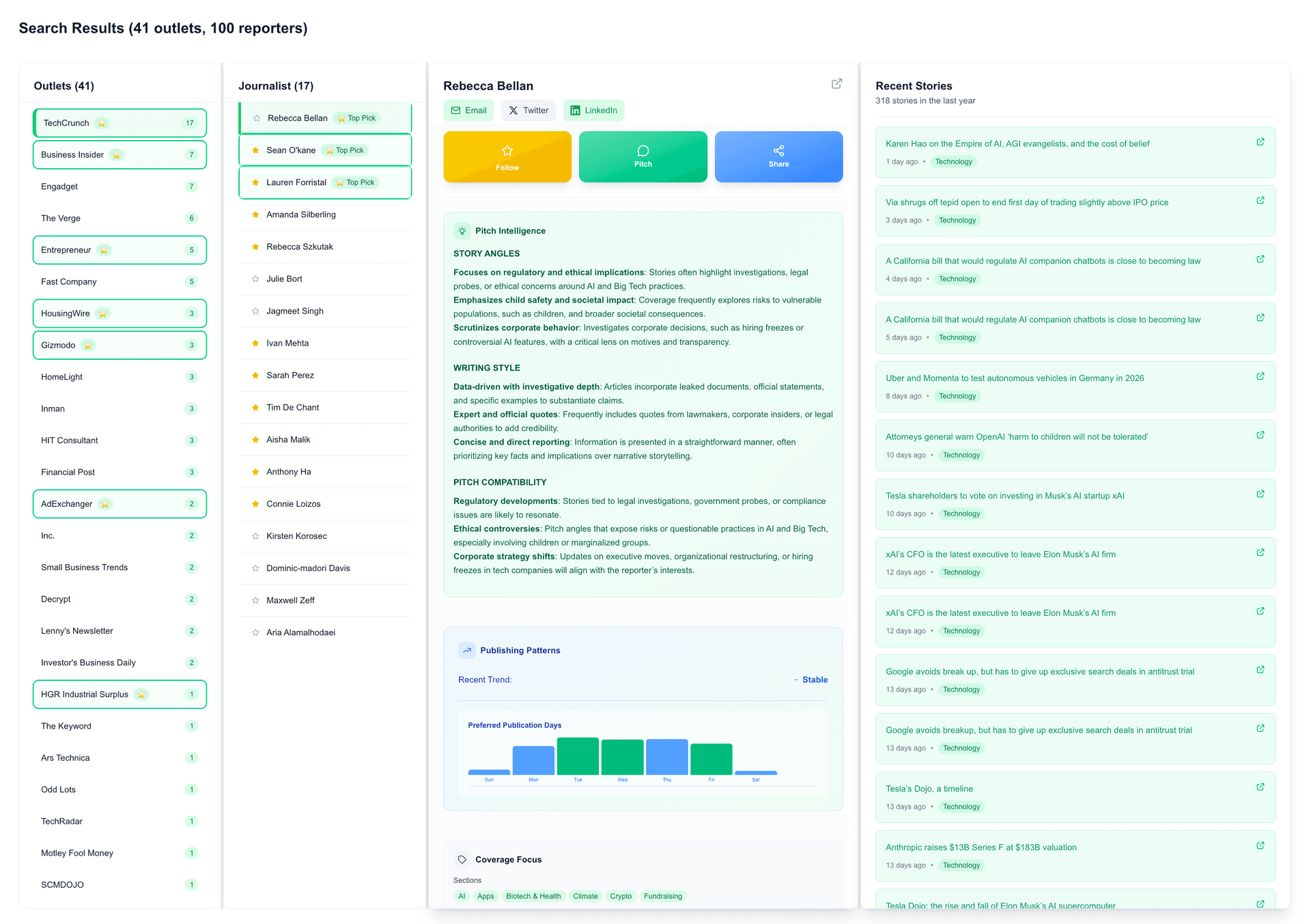Image resolution: width=1311 pixels, height=924 pixels.
Task: Toggle favorite star for Amanda Silberling
Action: coord(255,215)
